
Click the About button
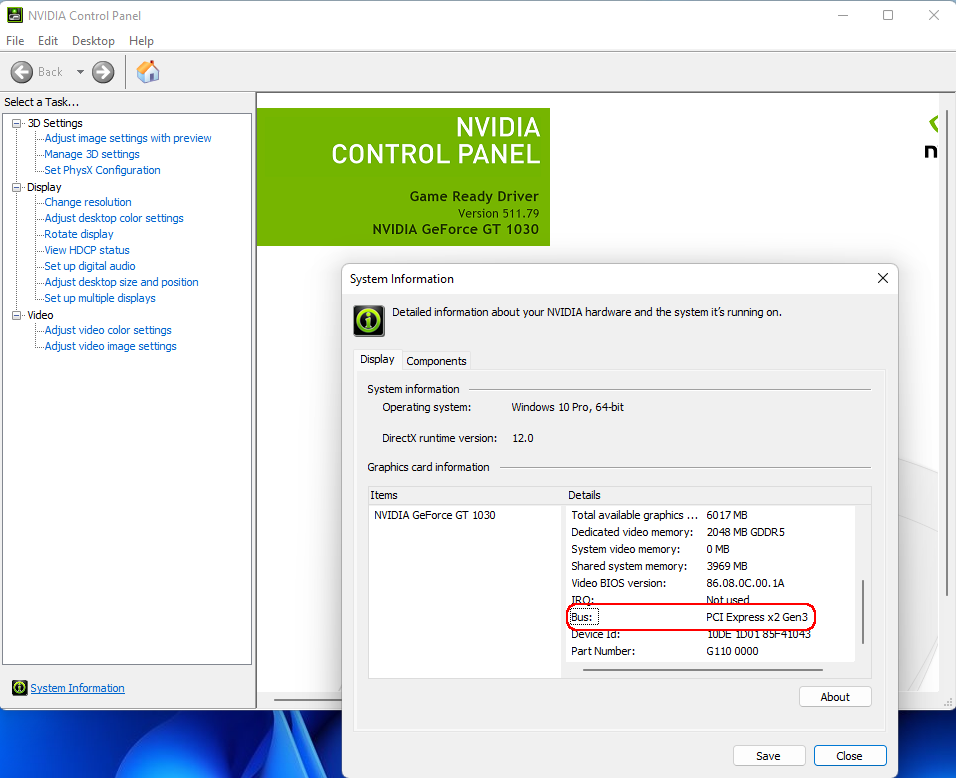(x=835, y=697)
